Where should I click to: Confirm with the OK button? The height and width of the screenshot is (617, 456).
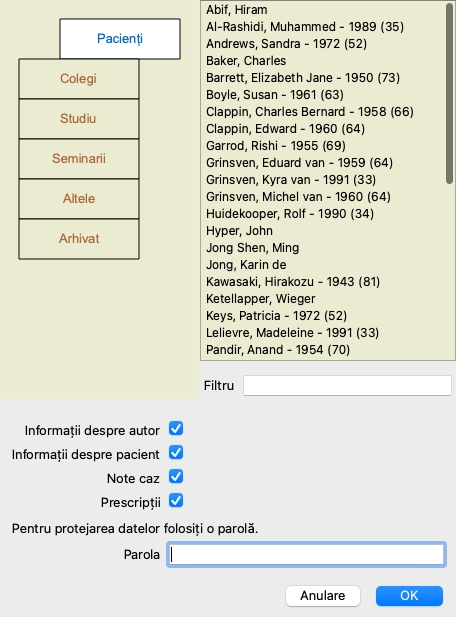[409, 596]
